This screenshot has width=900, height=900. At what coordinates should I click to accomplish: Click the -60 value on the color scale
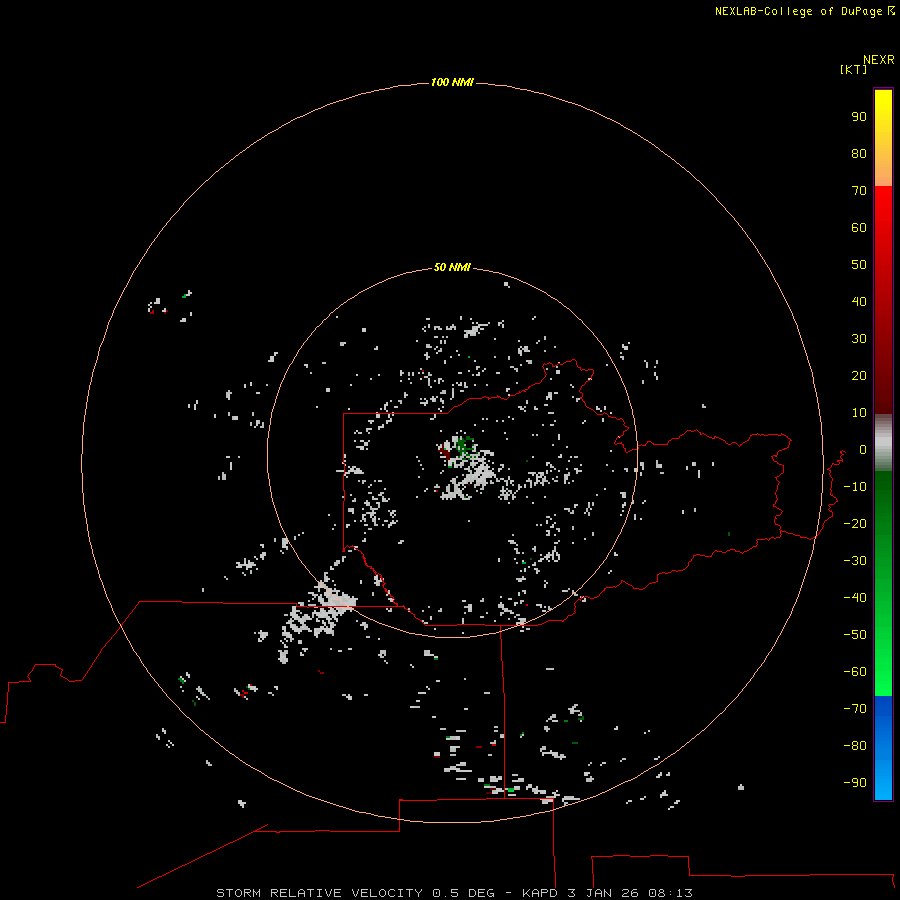click(855, 672)
